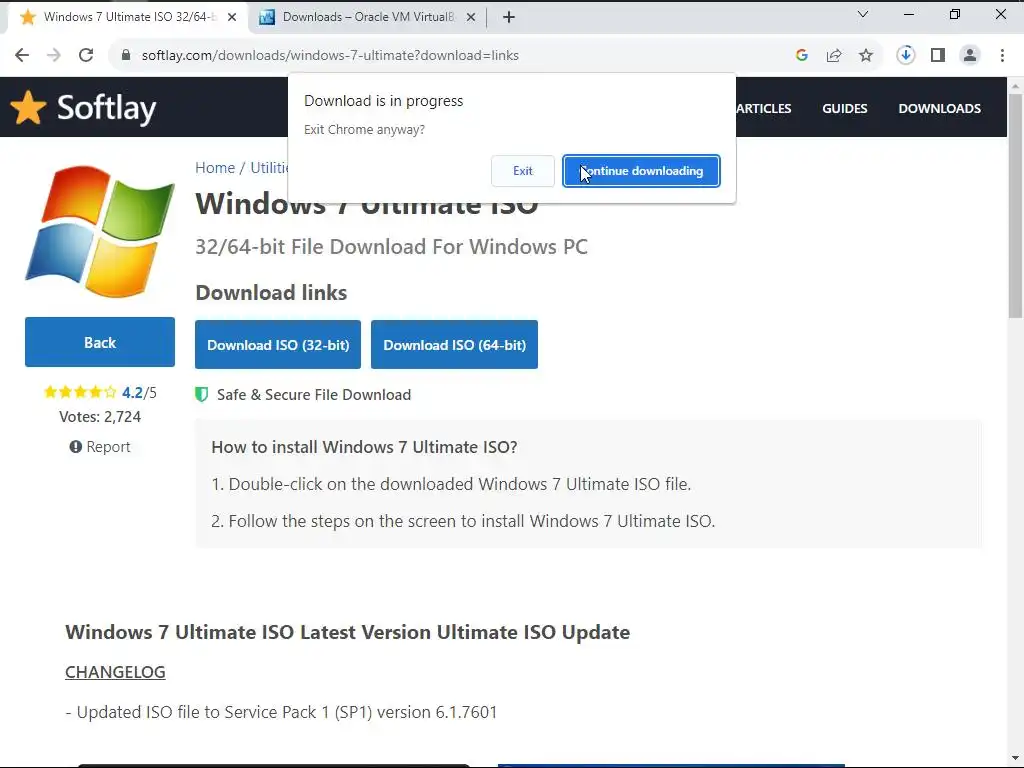The height and width of the screenshot is (768, 1024).
Task: Click step 2 'Follow the steps' text
Action: (x=463, y=521)
